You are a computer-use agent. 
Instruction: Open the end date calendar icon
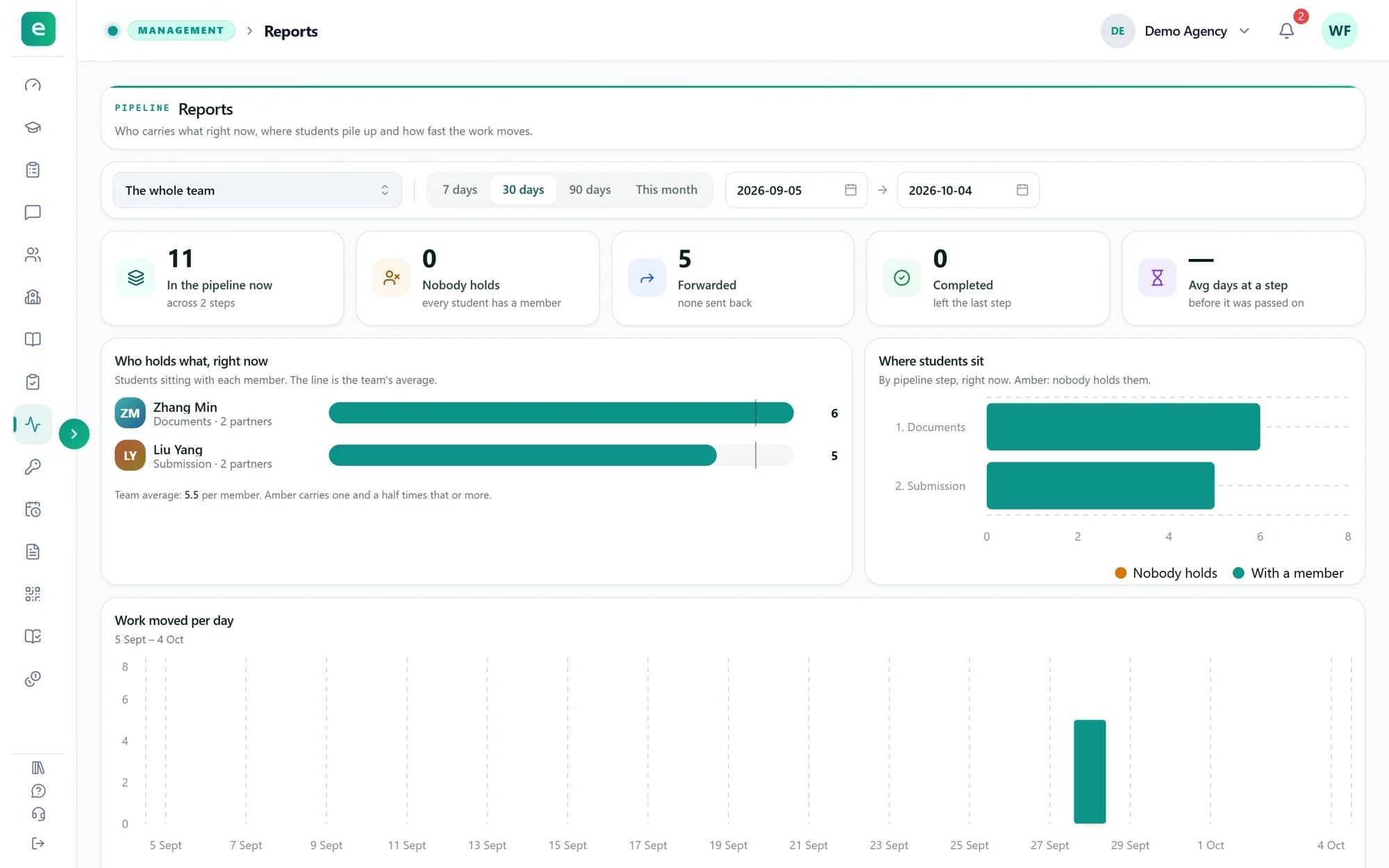(x=1022, y=190)
